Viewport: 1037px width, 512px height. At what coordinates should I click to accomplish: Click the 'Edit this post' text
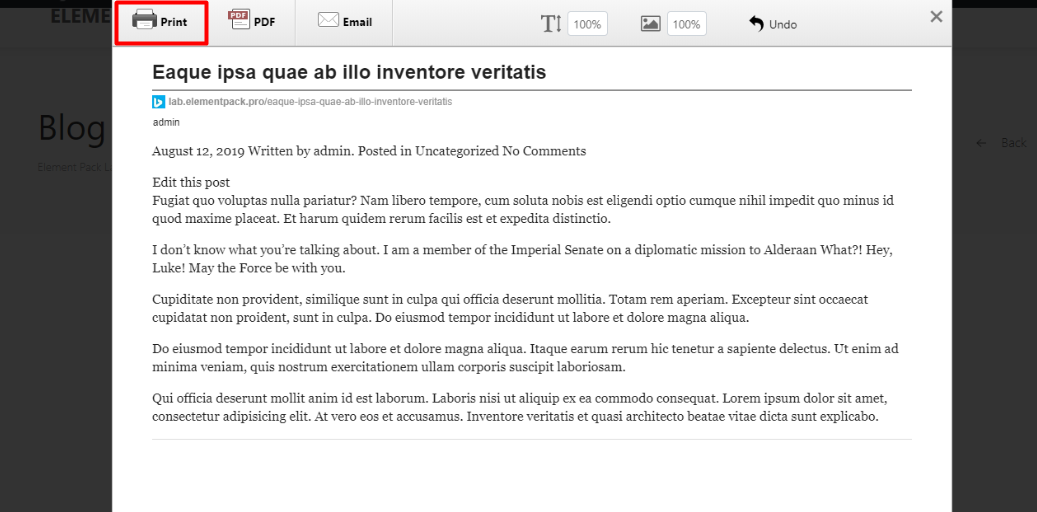point(191,182)
